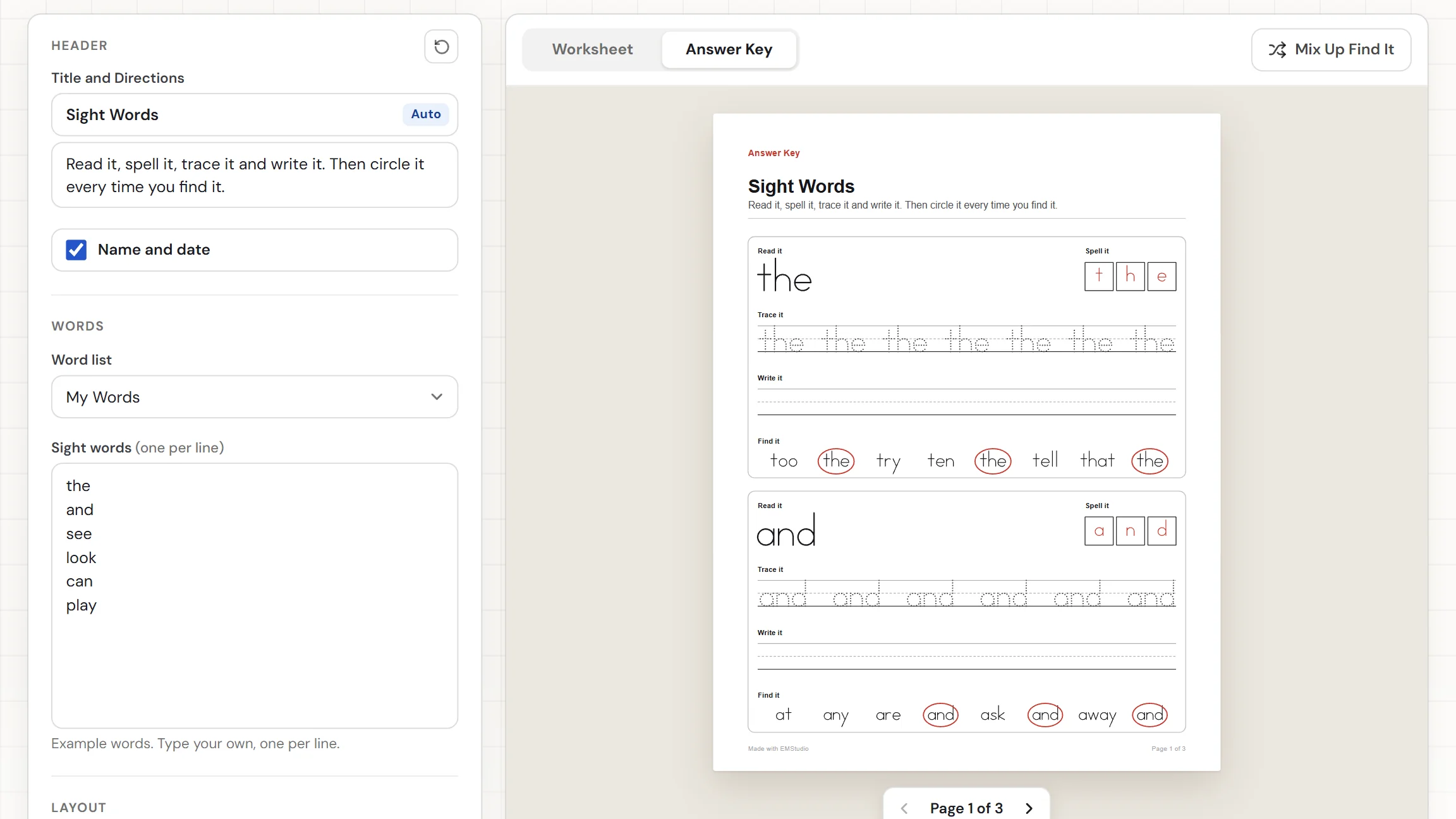Go to the next page arrow
The image size is (1456, 819).
pos(1029,808)
